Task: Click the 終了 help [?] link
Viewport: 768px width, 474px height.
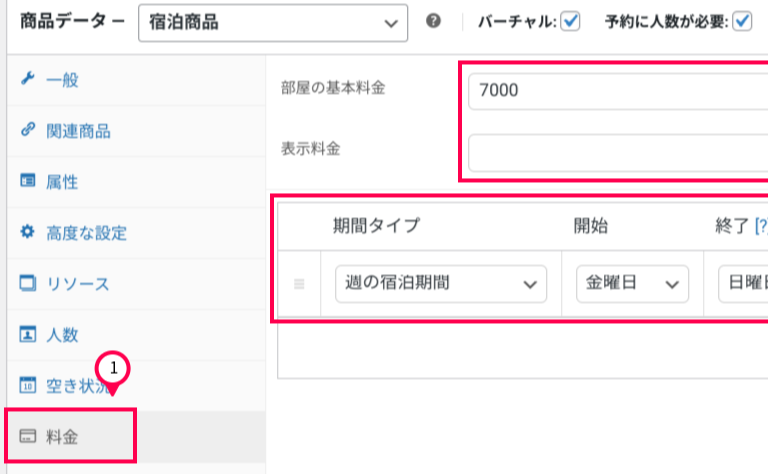Action: 758,226
